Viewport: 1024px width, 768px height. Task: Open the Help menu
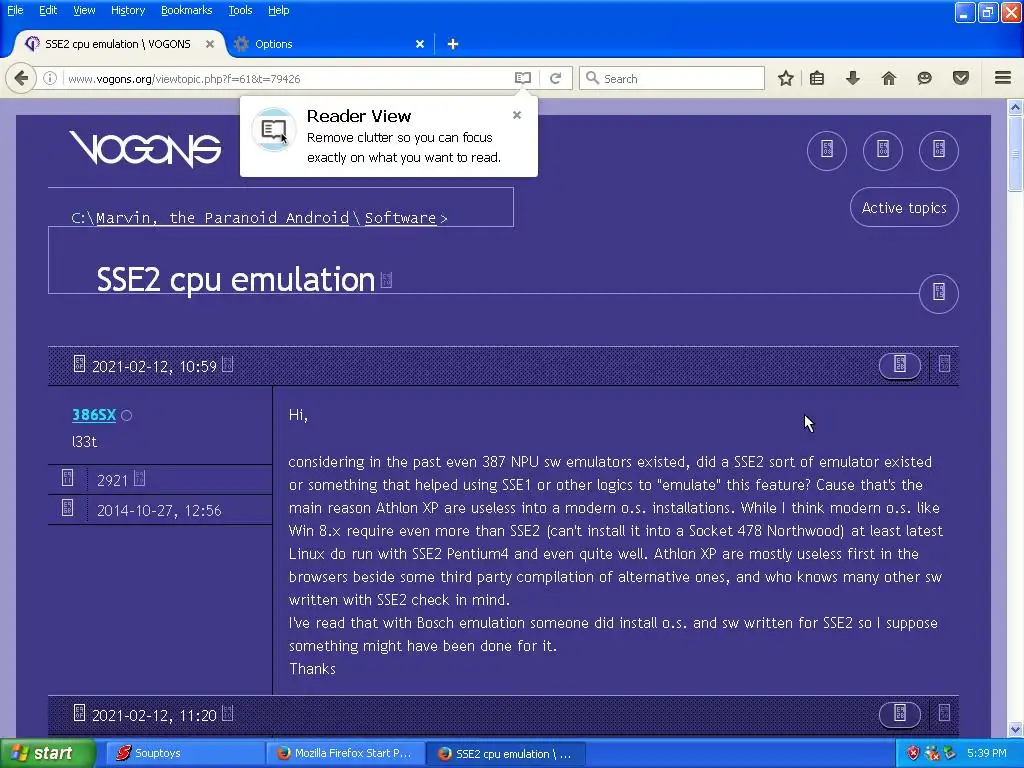point(278,10)
